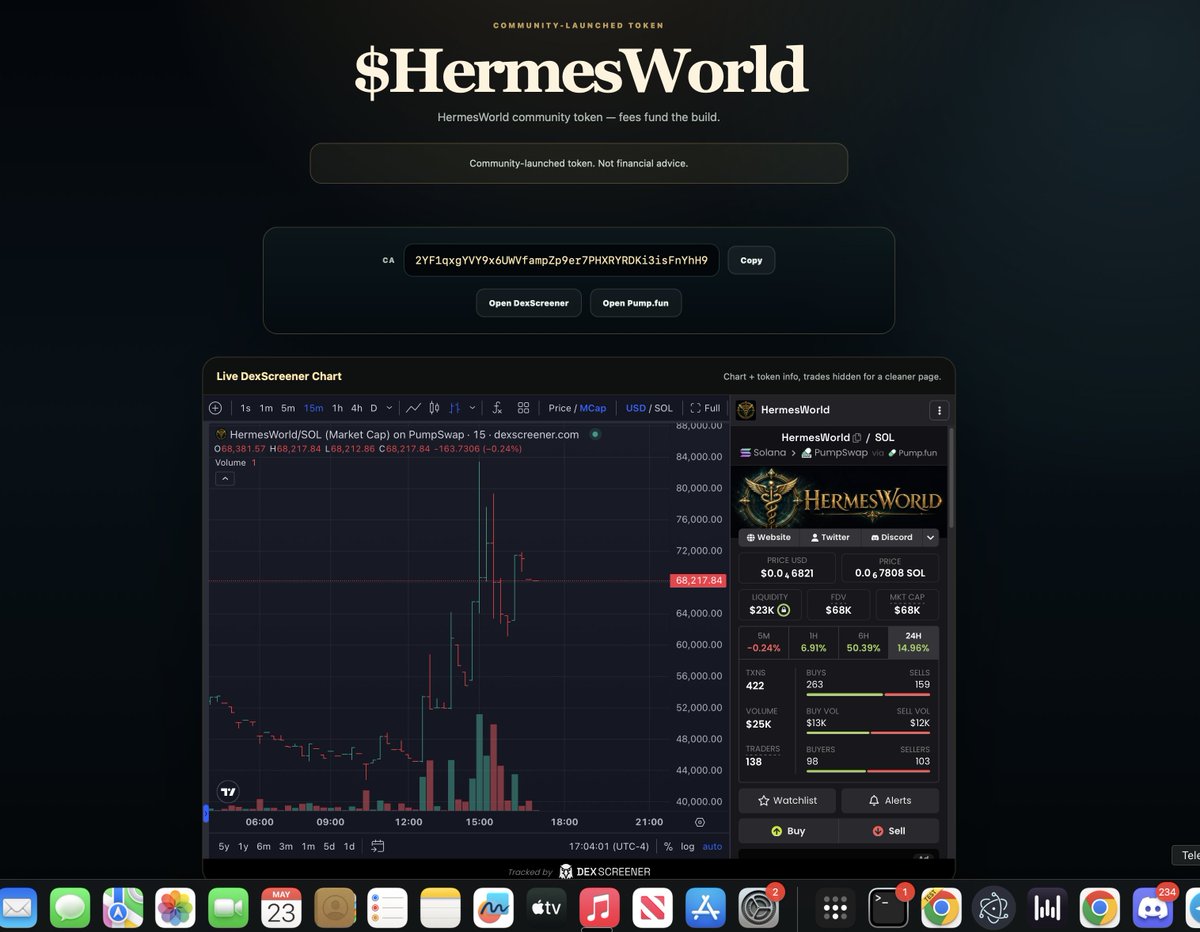Open the indicators fx icon
The width and height of the screenshot is (1200, 932).
click(x=497, y=408)
